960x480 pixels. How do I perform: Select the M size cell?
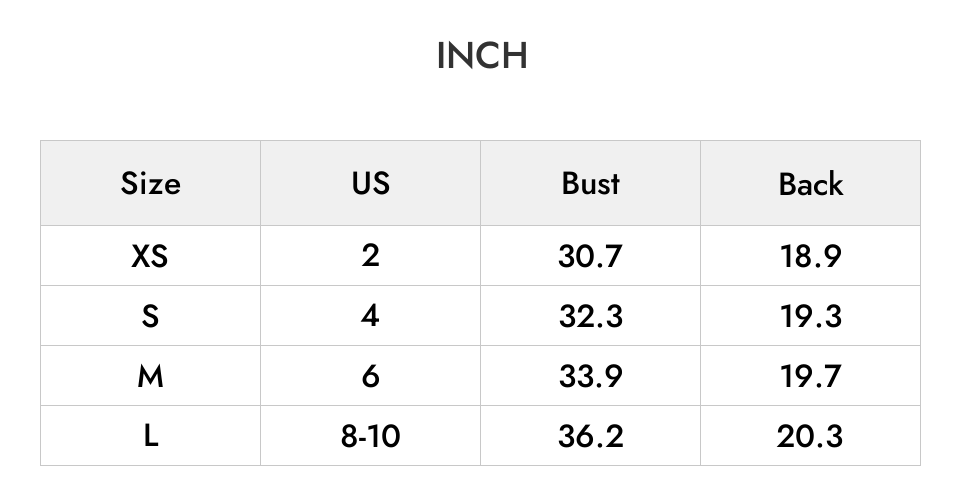tap(151, 376)
